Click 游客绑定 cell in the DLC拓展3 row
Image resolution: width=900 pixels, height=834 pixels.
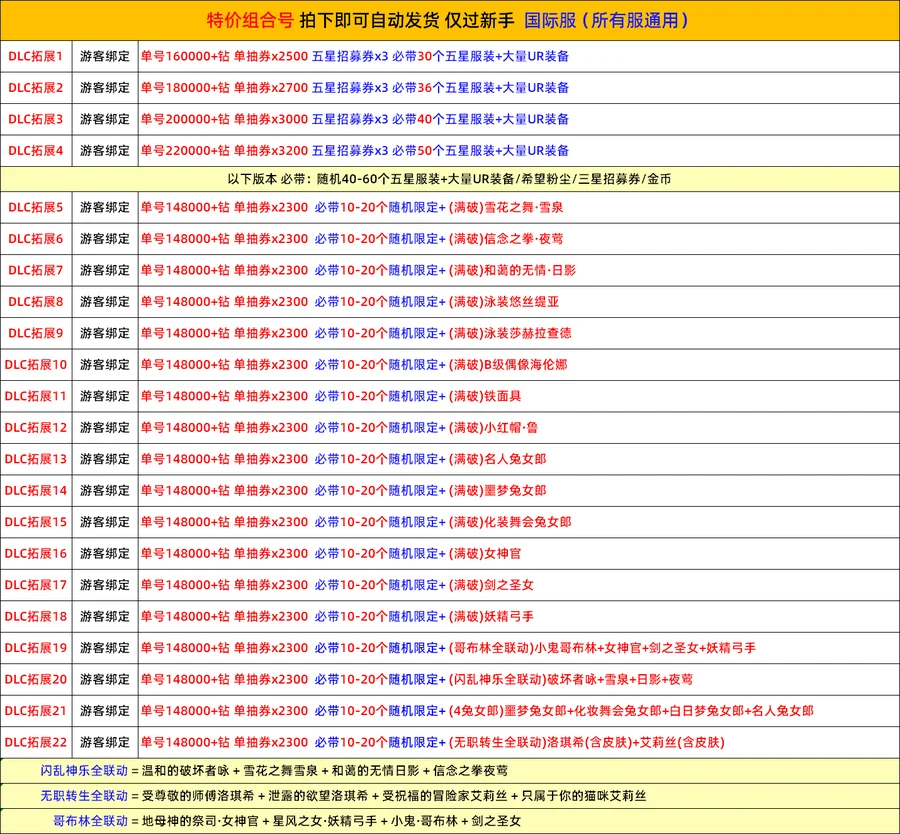click(105, 119)
